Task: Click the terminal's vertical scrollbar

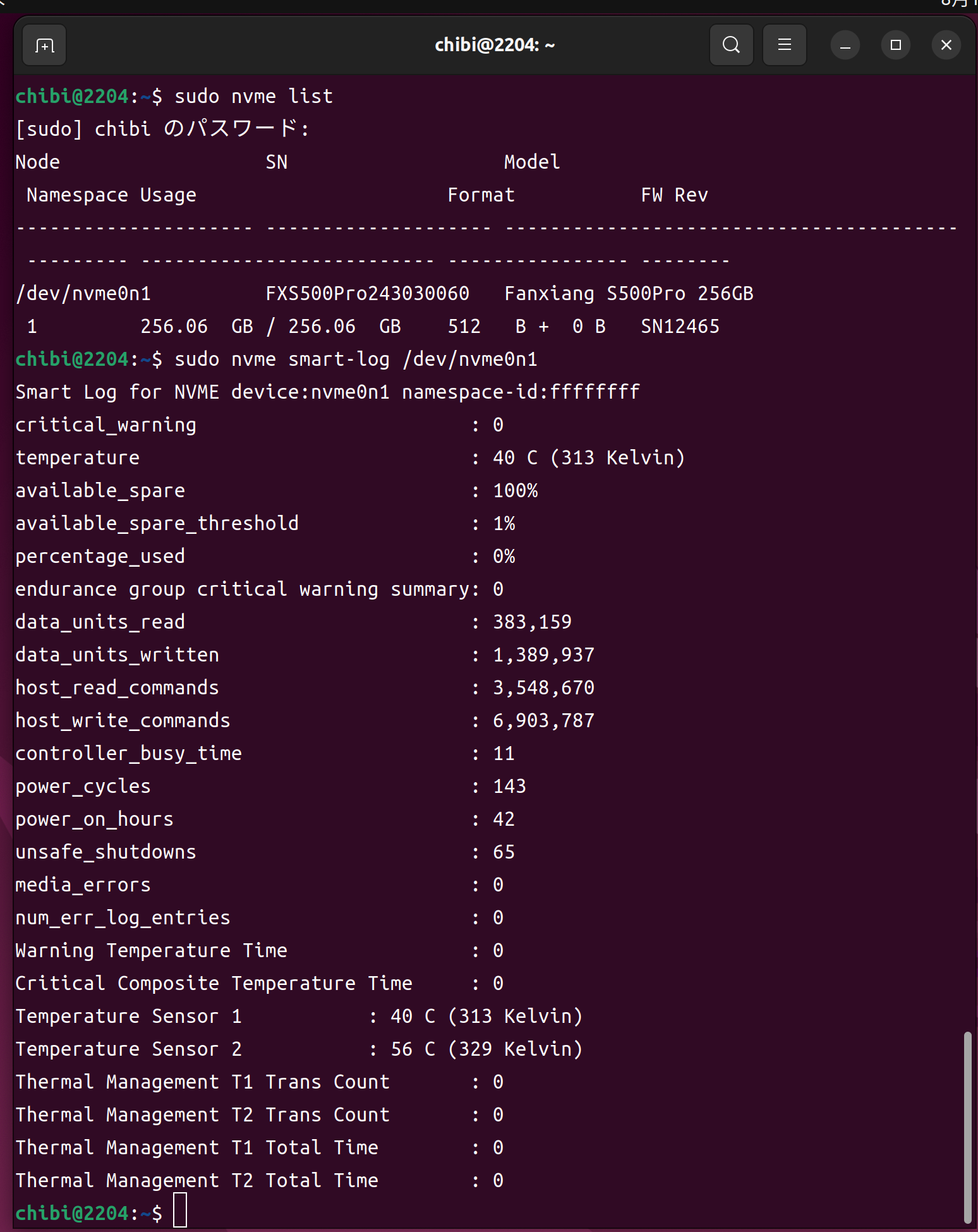Action: (x=967, y=1126)
